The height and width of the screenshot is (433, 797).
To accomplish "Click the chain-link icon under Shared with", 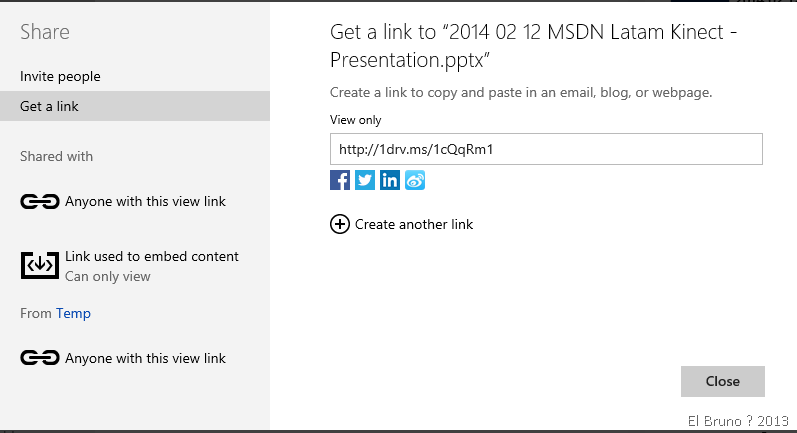I will tap(40, 202).
